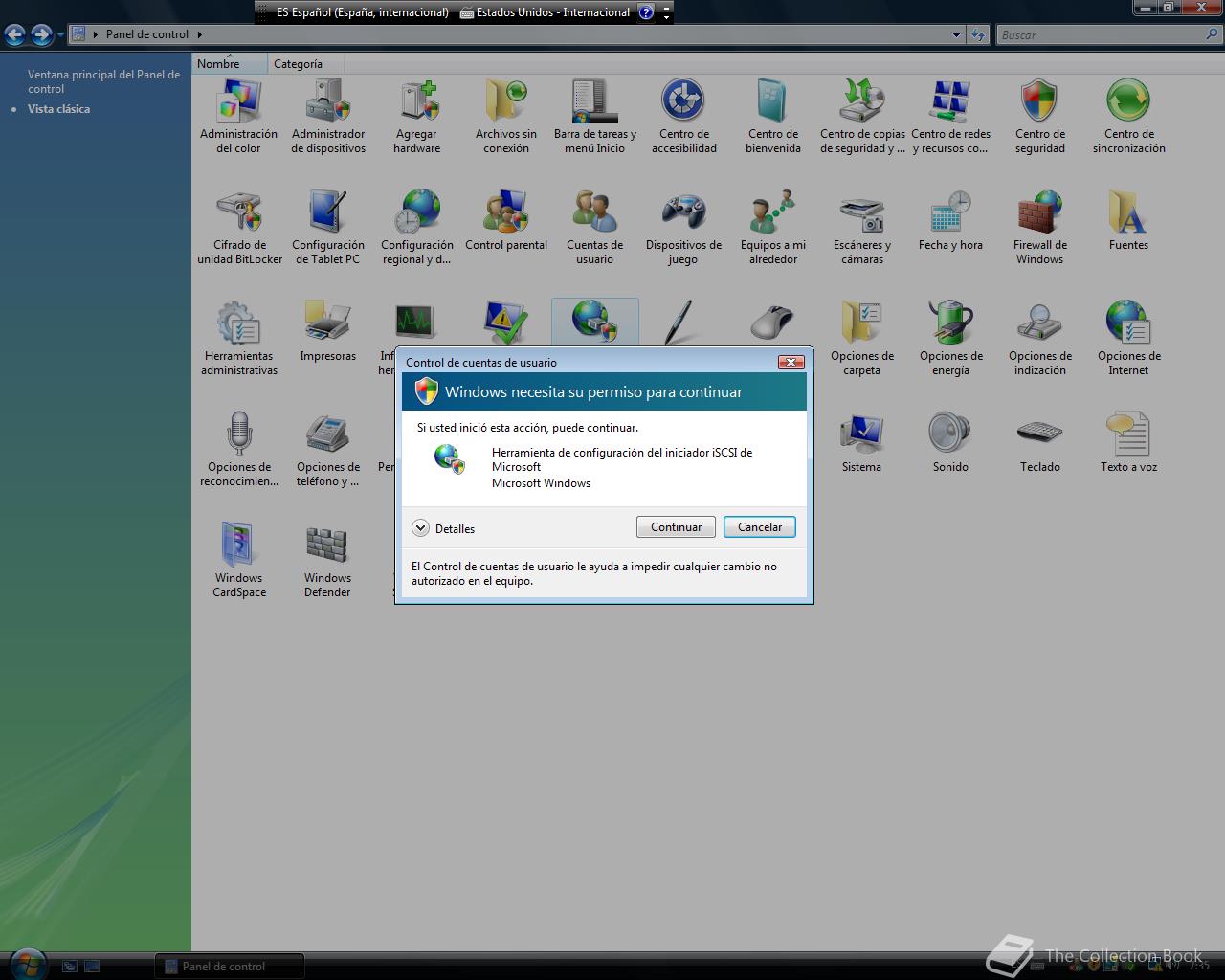Open Centro de copias de seguridad icon

coord(862,116)
